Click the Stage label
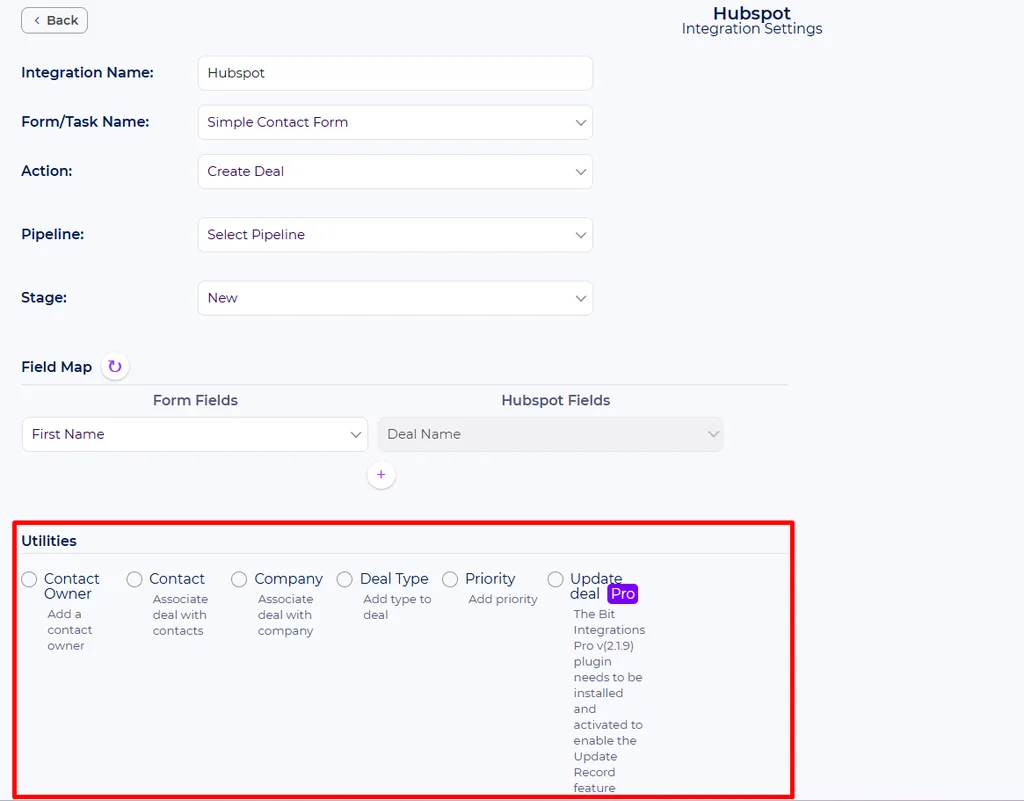The width and height of the screenshot is (1024, 801). tap(44, 298)
